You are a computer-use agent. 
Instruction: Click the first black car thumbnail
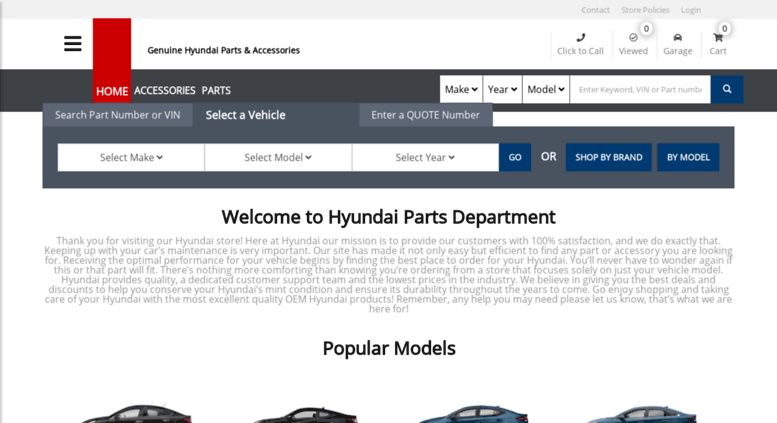tap(135, 414)
